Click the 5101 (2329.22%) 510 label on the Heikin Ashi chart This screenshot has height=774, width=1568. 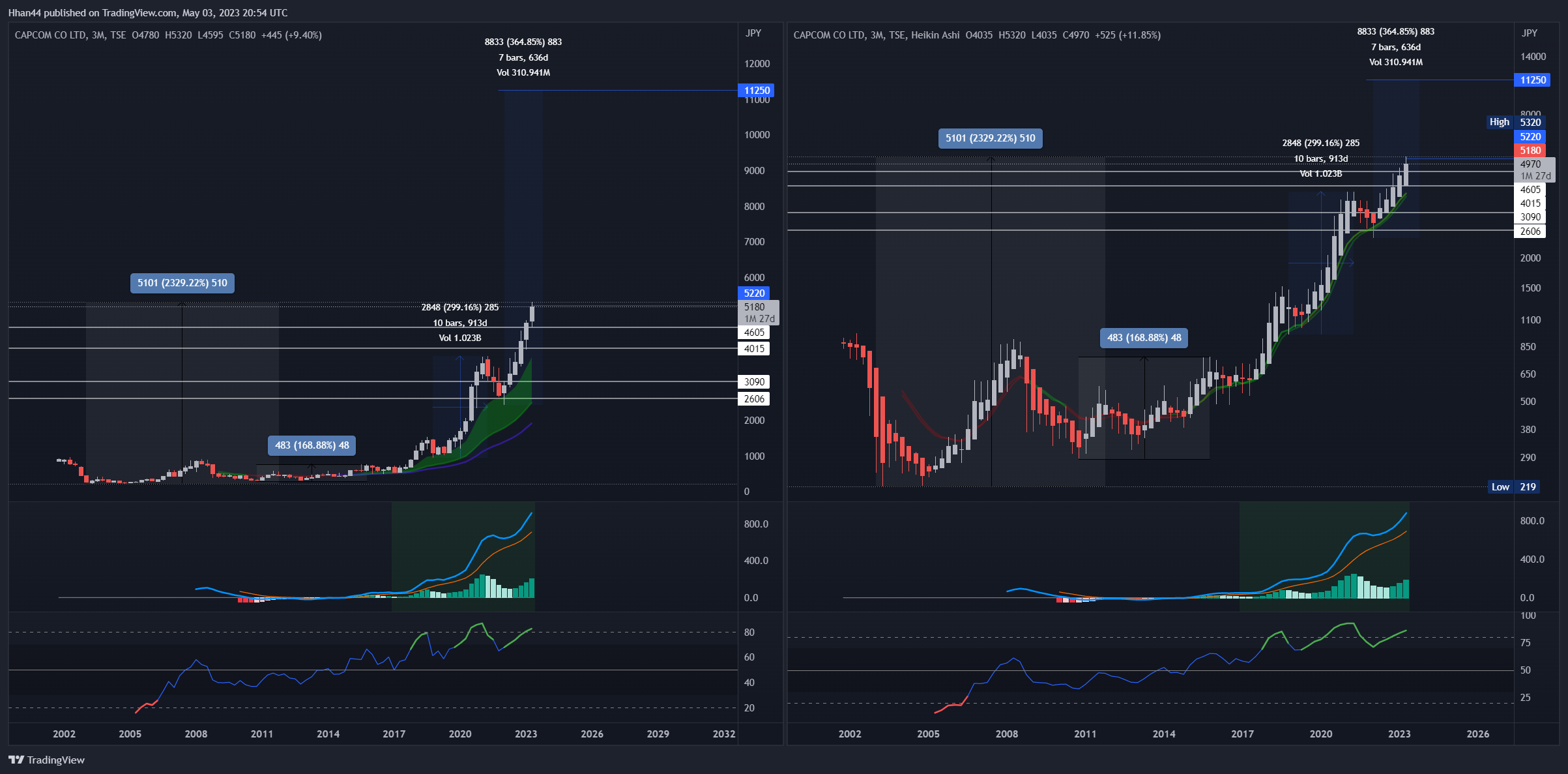pyautogui.click(x=991, y=138)
